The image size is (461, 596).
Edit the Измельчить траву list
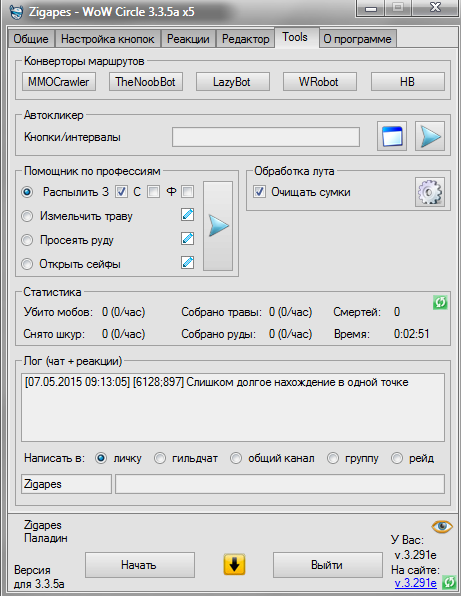point(187,215)
